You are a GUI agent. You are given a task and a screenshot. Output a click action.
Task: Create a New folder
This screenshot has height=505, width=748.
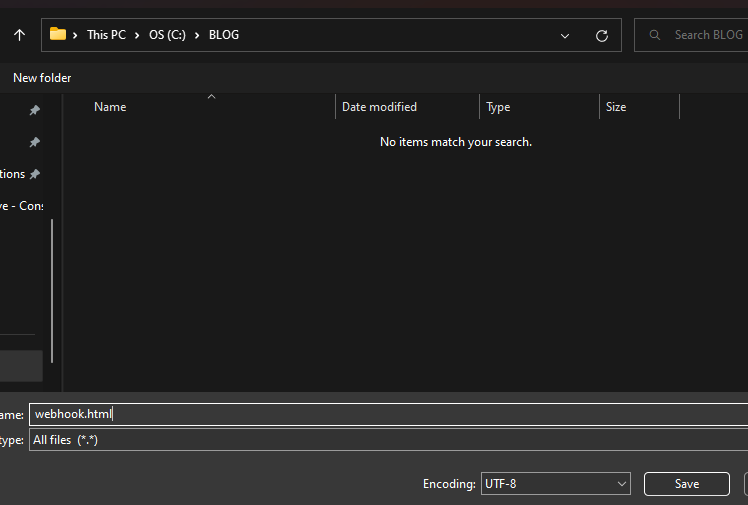(42, 78)
